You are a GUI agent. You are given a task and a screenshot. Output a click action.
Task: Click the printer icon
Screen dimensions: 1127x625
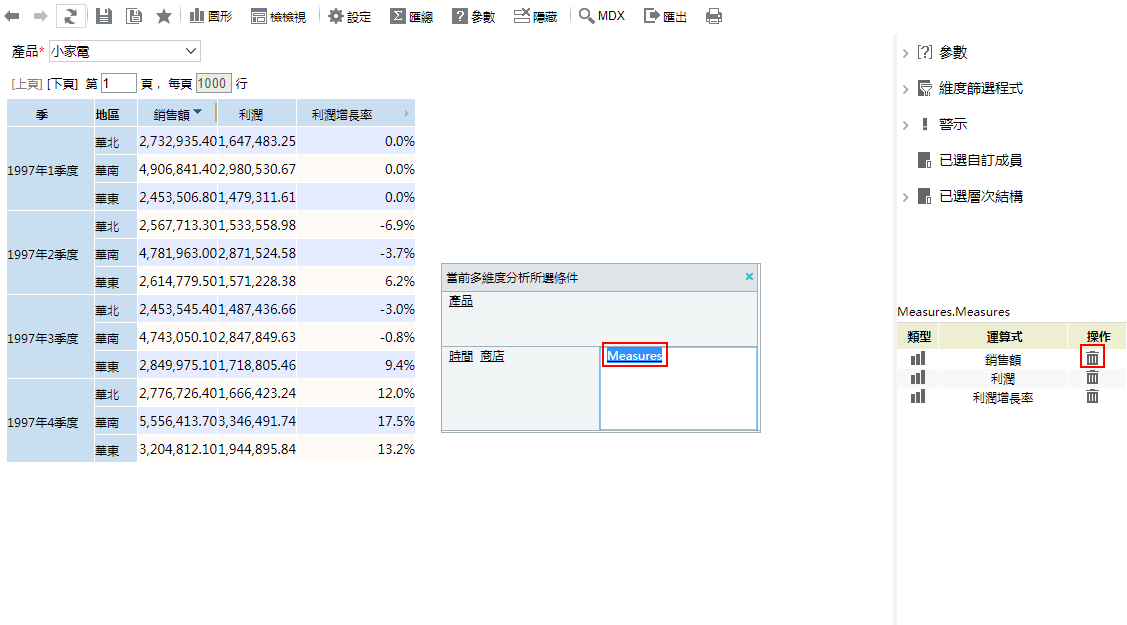pyautogui.click(x=714, y=16)
